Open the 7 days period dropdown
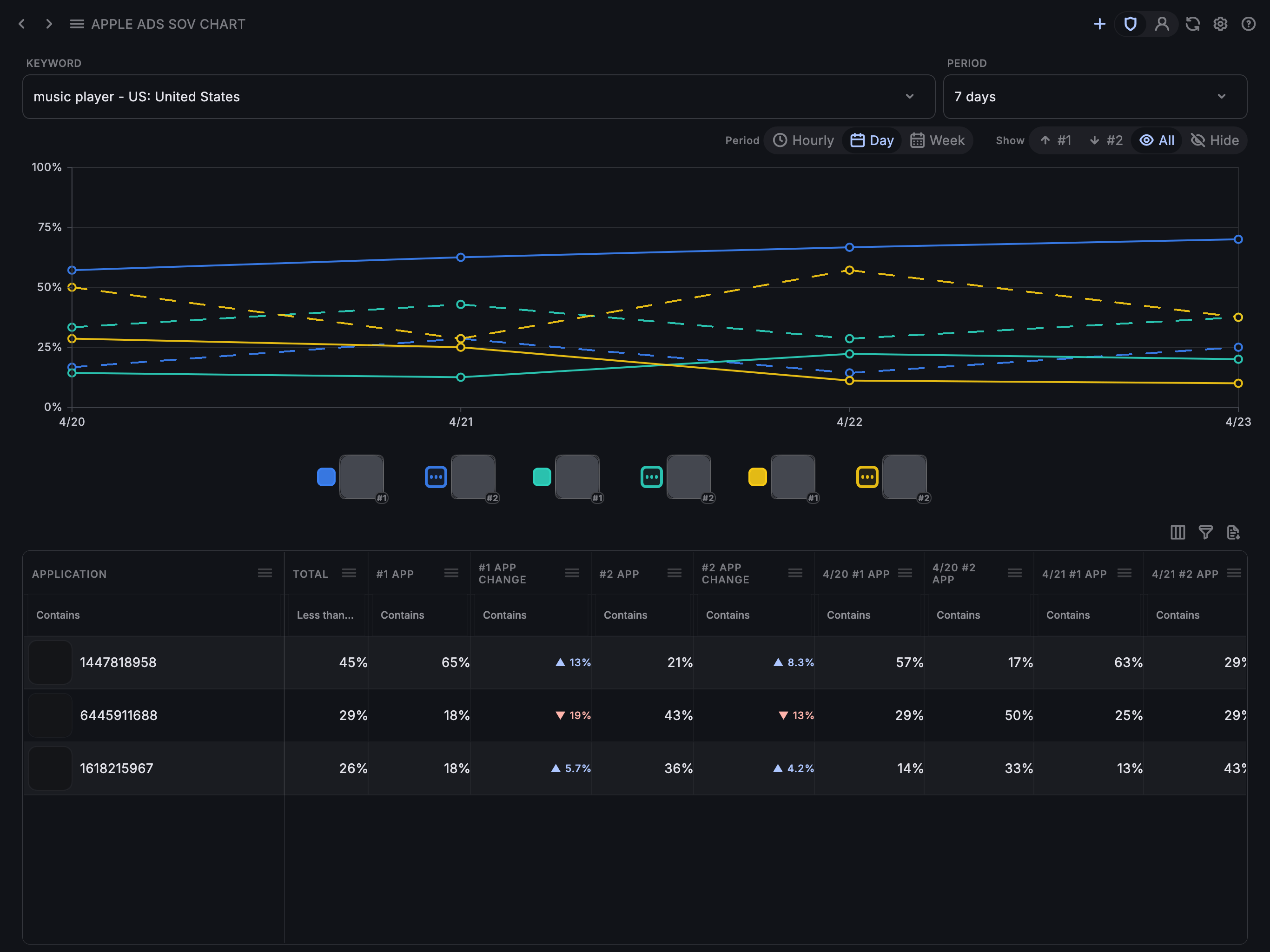1270x952 pixels. pos(1095,97)
